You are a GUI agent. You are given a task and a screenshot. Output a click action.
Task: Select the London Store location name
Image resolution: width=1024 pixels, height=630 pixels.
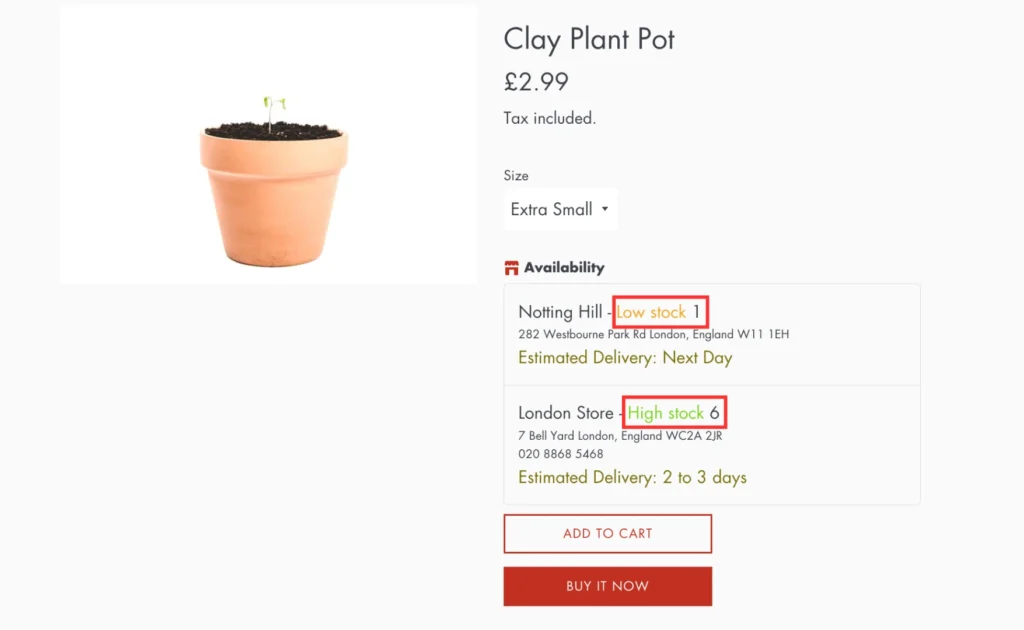click(x=565, y=413)
